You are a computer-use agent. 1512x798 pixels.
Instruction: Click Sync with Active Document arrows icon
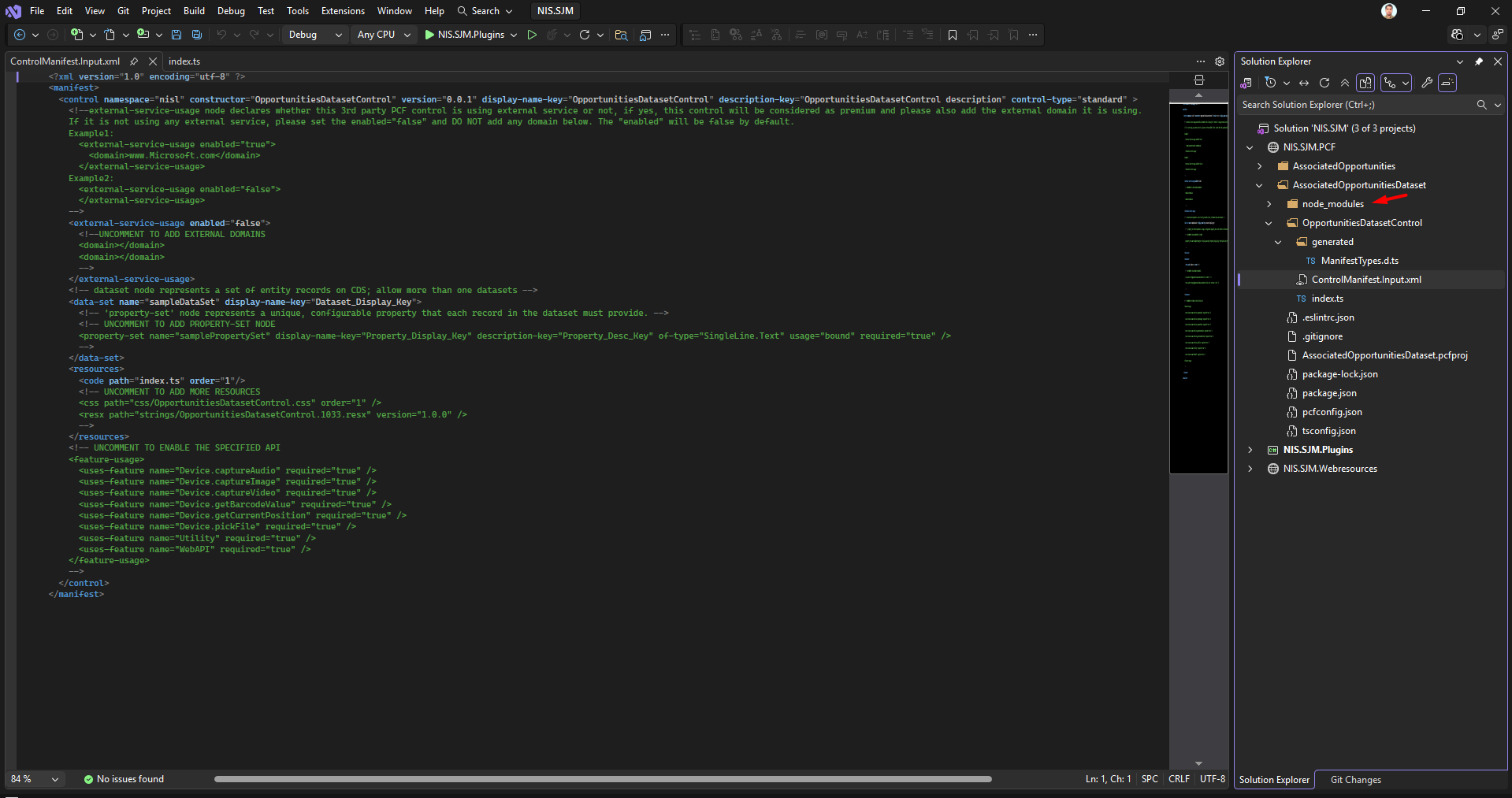(1304, 83)
